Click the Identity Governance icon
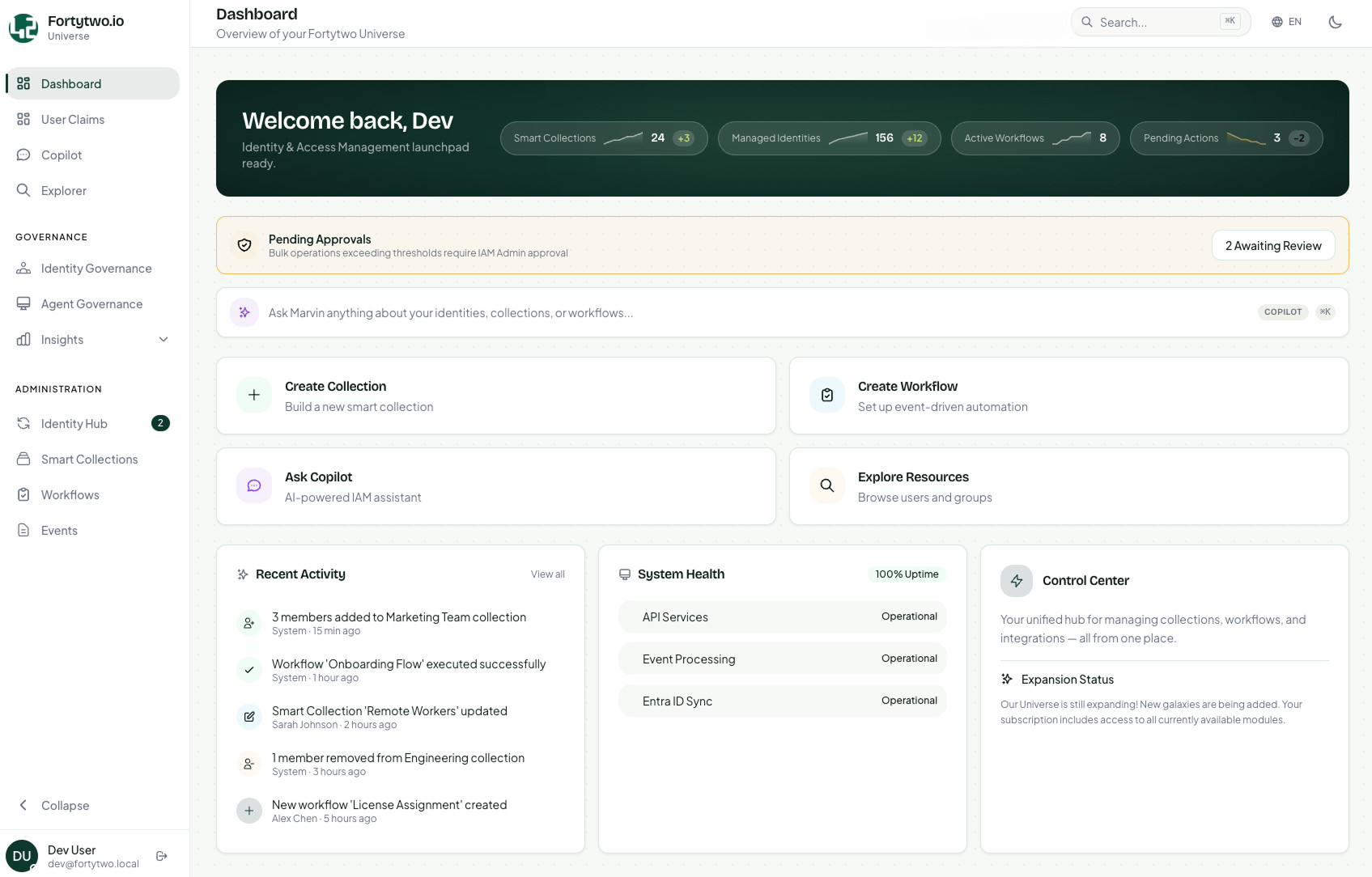 pos(23,268)
